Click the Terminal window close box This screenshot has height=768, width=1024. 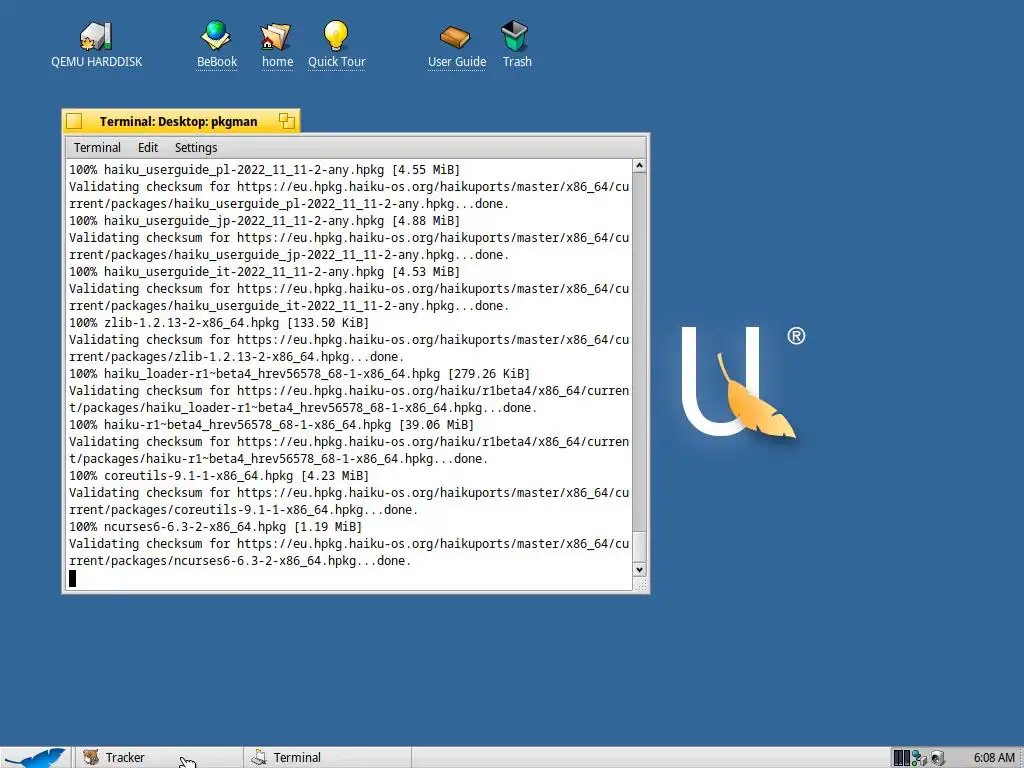[74, 121]
